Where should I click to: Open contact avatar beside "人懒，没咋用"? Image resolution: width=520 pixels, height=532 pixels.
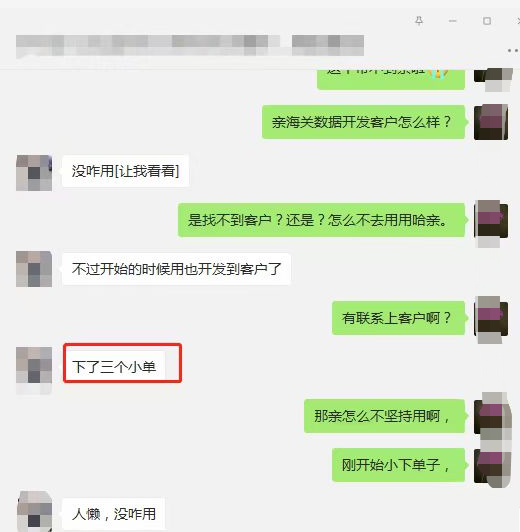click(x=34, y=511)
